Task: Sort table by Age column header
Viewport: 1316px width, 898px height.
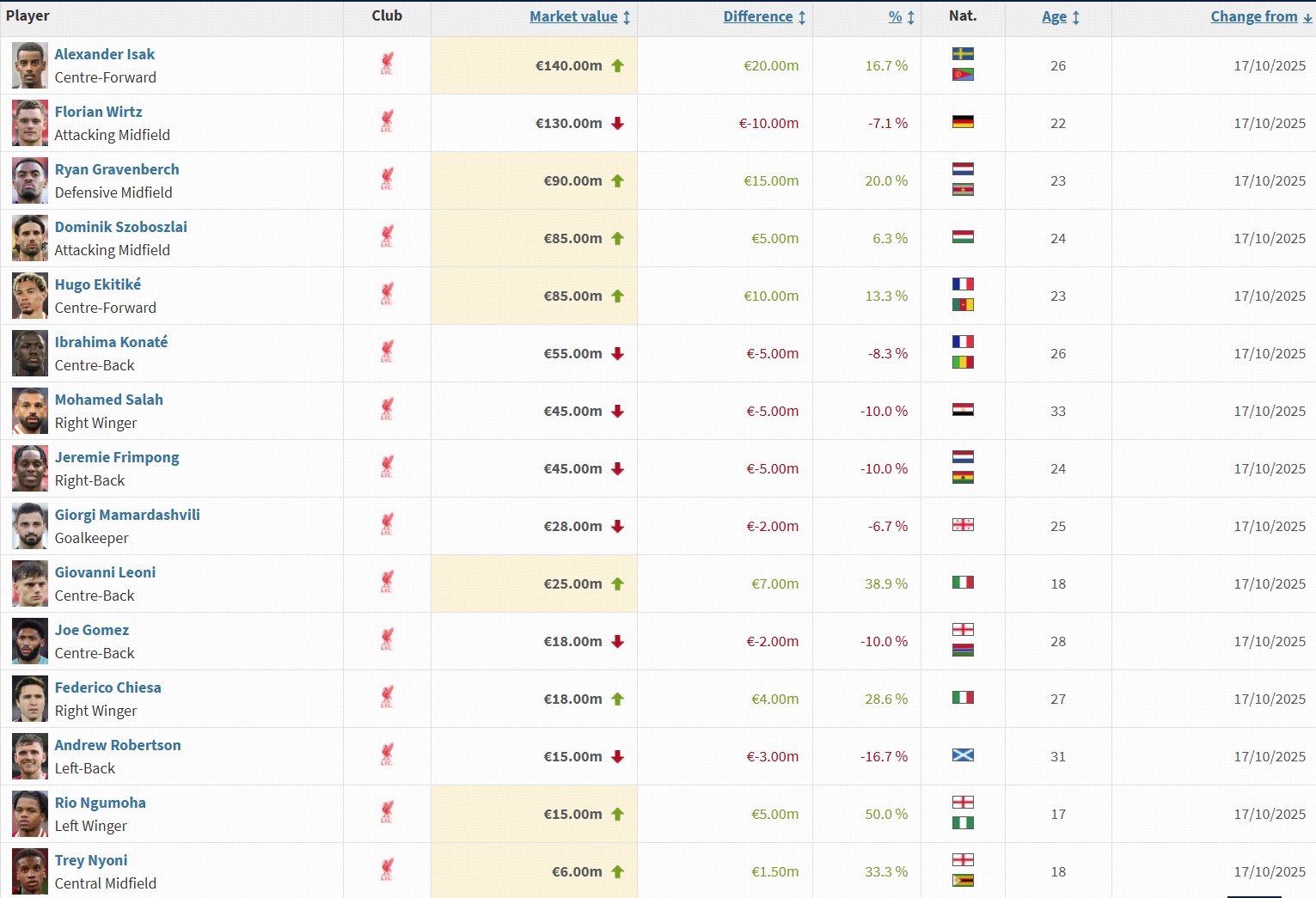Action: [x=1054, y=16]
